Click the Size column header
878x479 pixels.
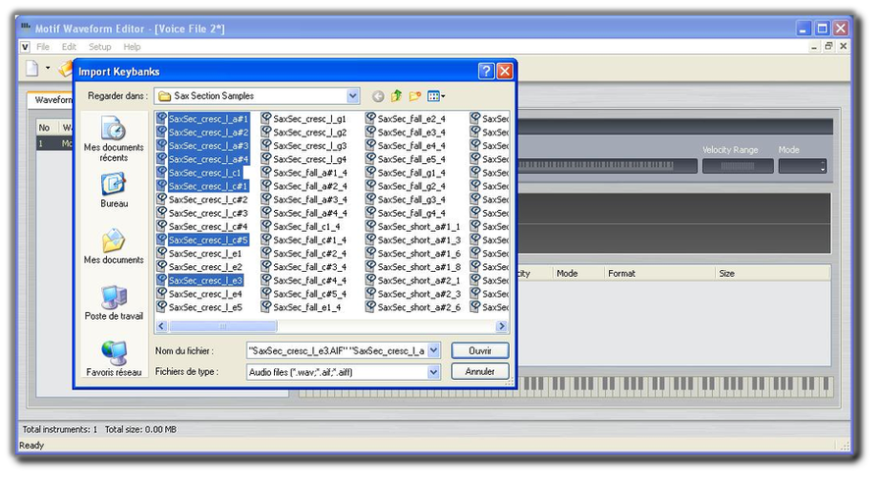coord(773,273)
